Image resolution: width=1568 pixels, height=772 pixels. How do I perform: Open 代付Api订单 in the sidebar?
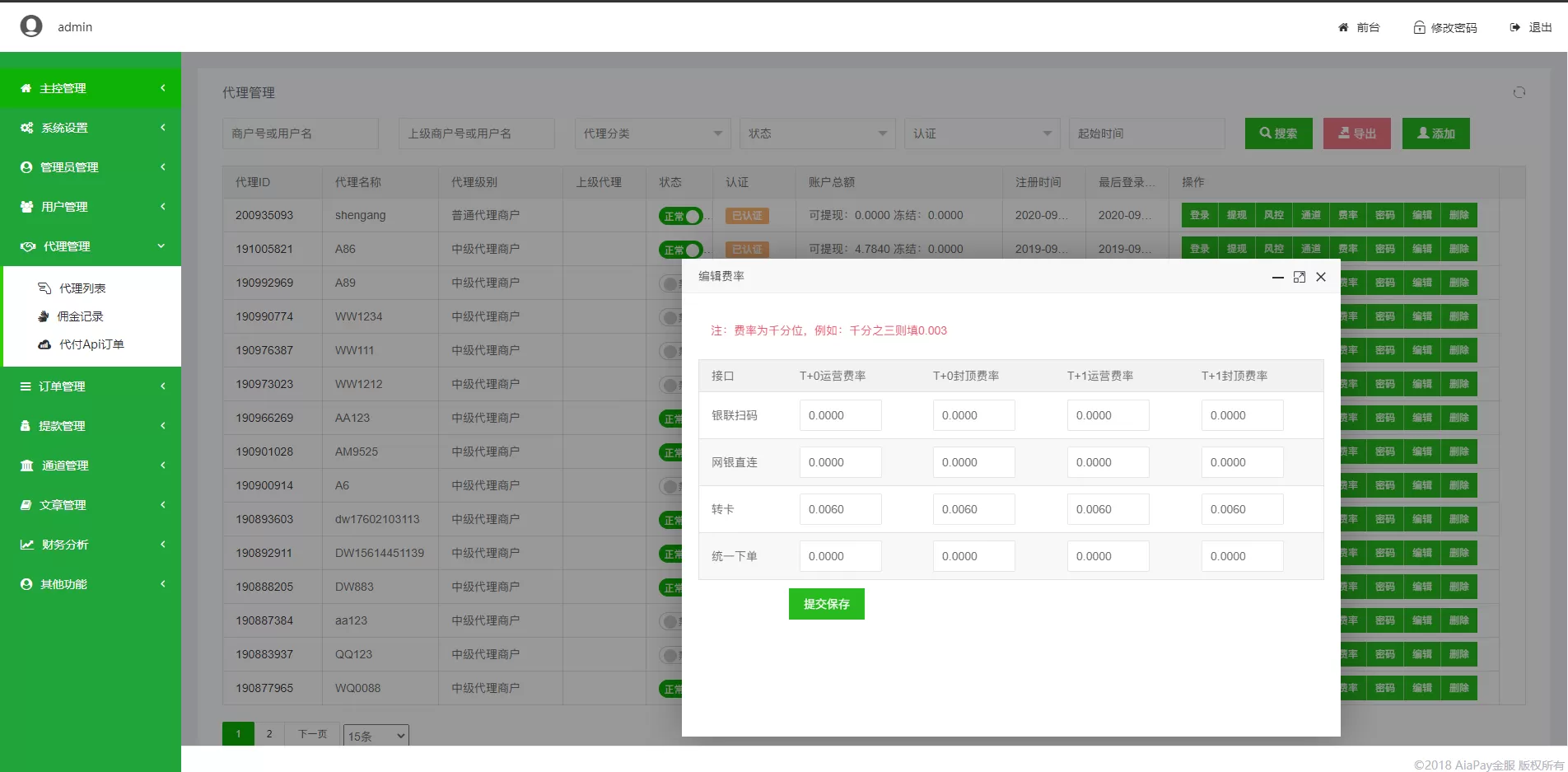pyautogui.click(x=91, y=344)
